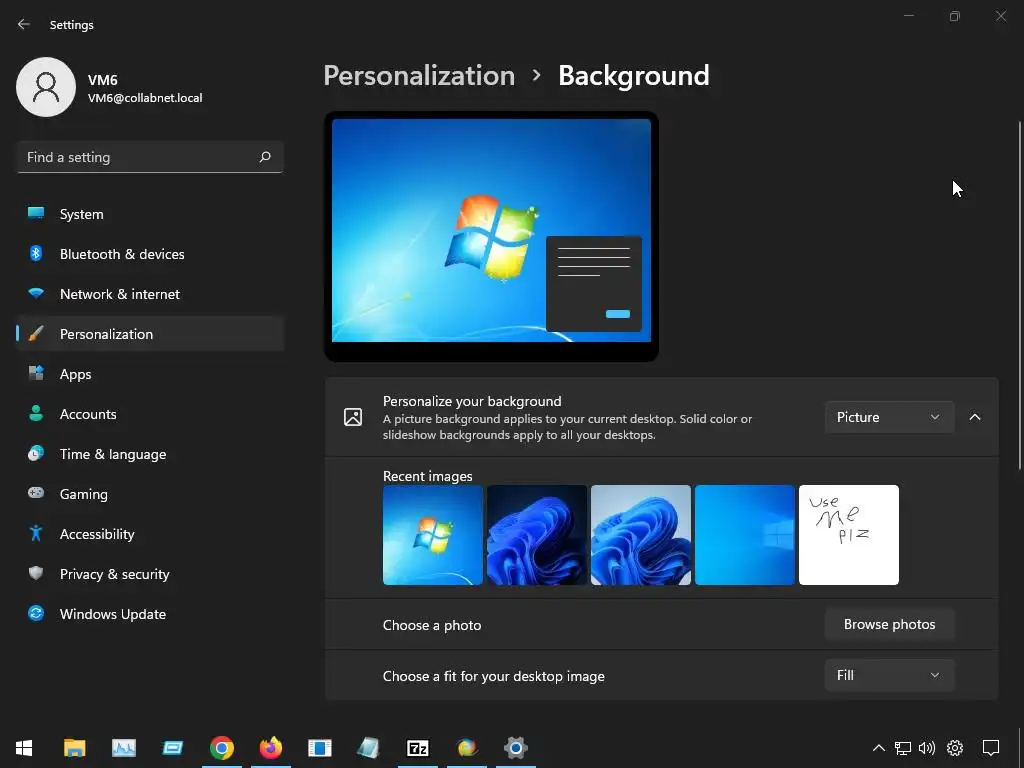1024x768 pixels.
Task: Select the light Windows 11 bloom wallpaper
Action: coord(641,535)
